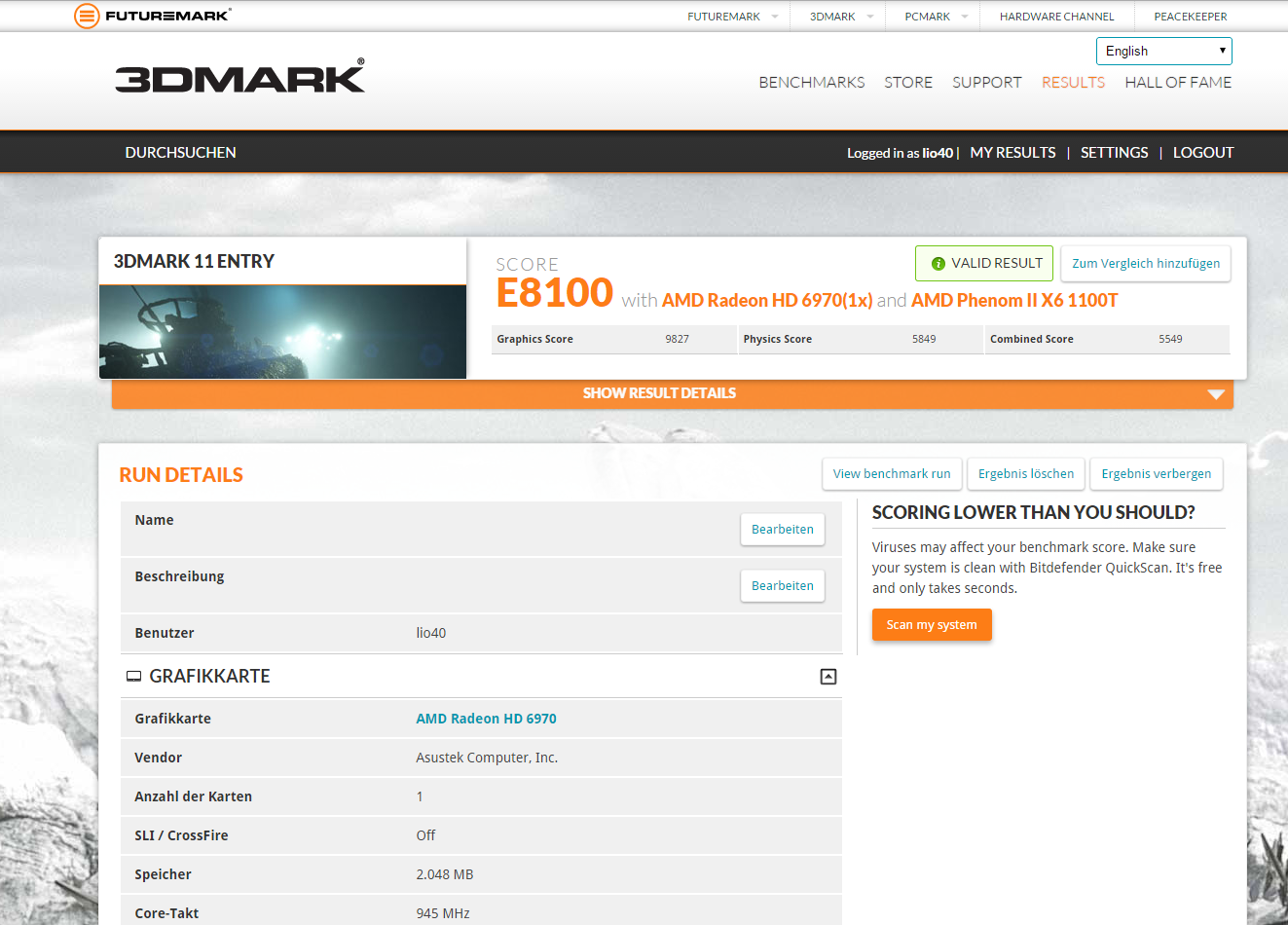Open the AMD Radeon HD 6970 link
The image size is (1288, 925).
tap(486, 719)
